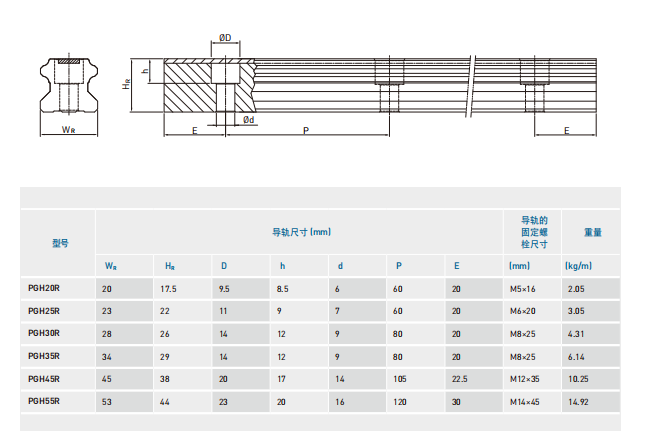Click the 9.5 D value for PGH20R
This screenshot has width=648, height=444.
click(x=224, y=289)
